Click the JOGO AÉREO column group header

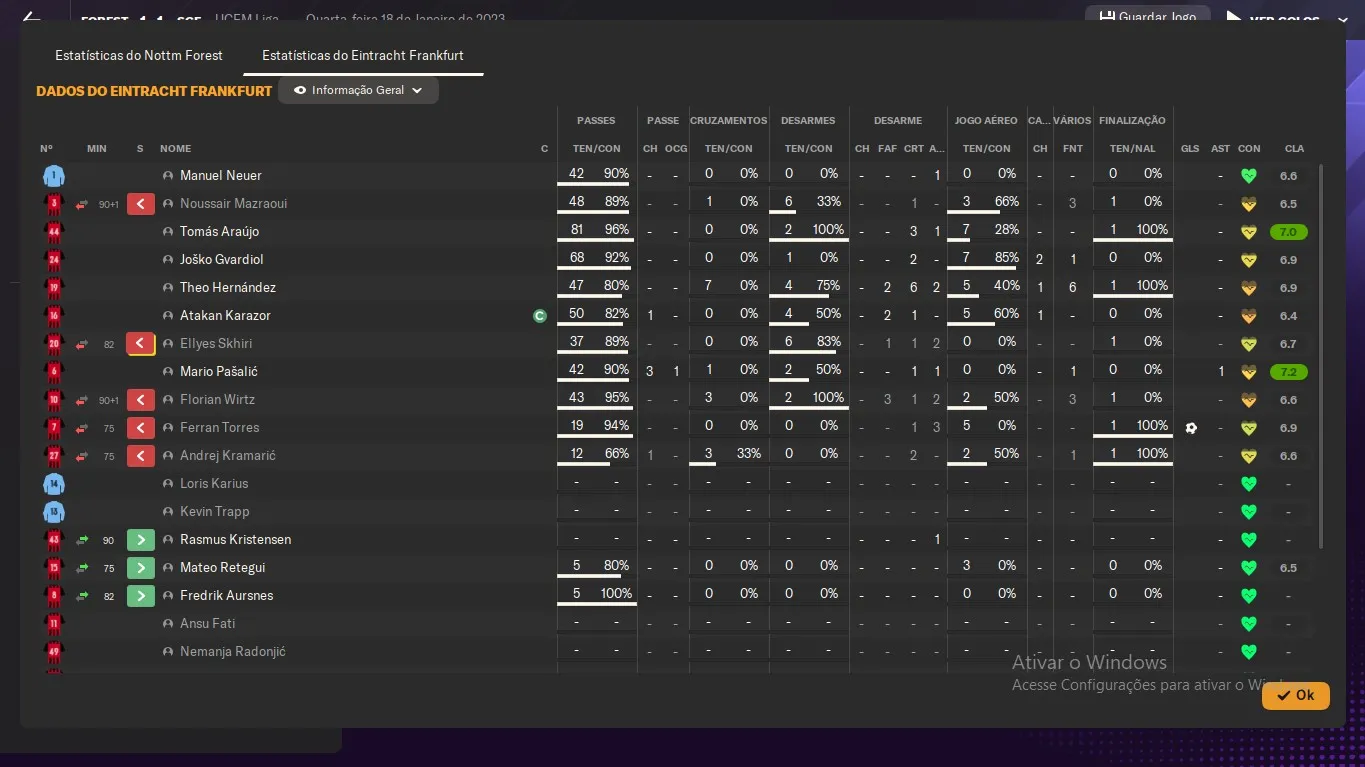pyautogui.click(x=986, y=121)
